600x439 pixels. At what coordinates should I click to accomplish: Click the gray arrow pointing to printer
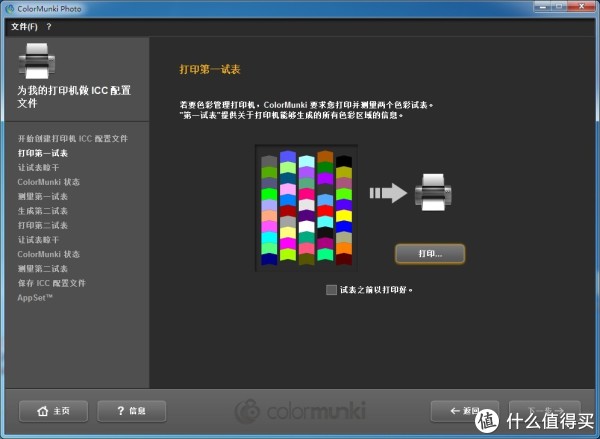coord(388,193)
